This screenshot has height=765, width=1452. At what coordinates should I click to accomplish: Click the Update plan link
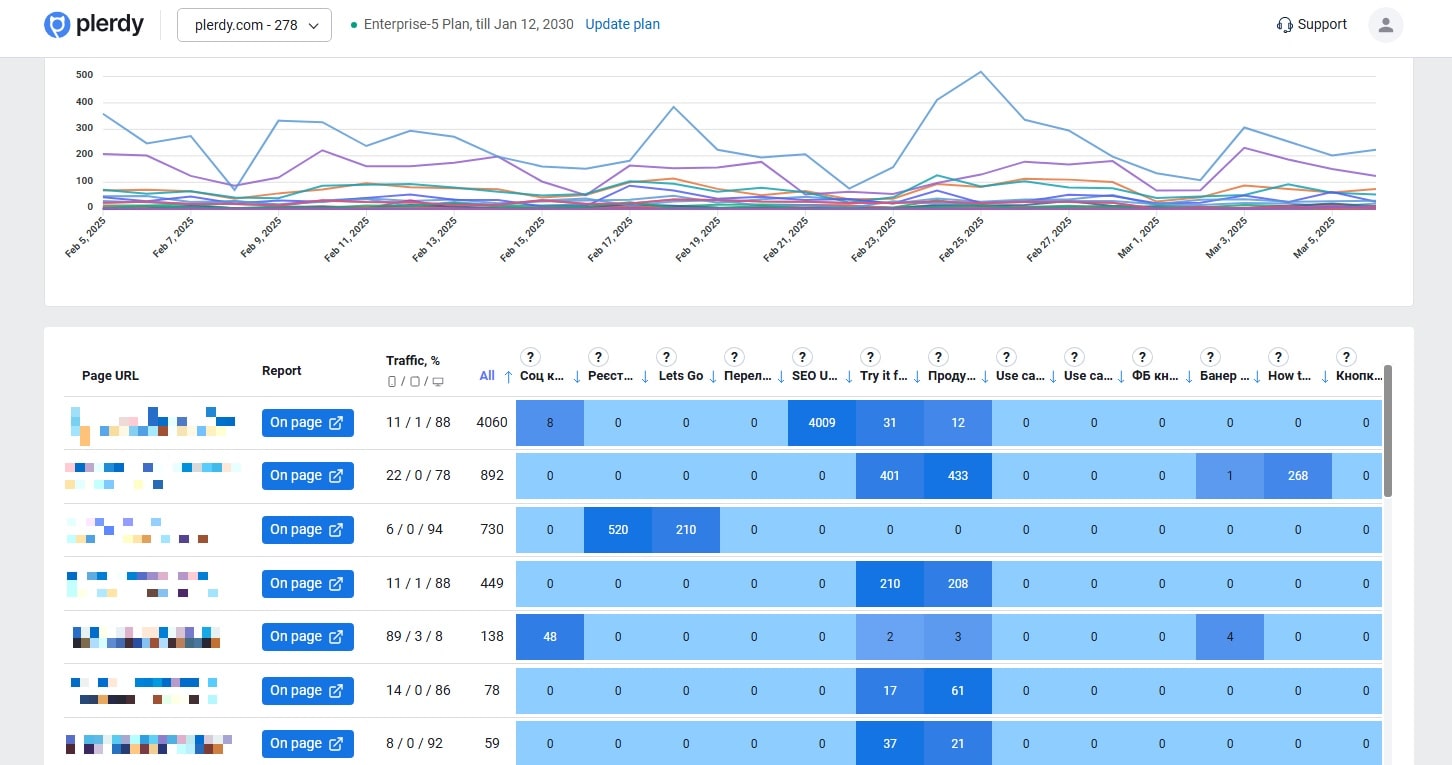pos(622,24)
